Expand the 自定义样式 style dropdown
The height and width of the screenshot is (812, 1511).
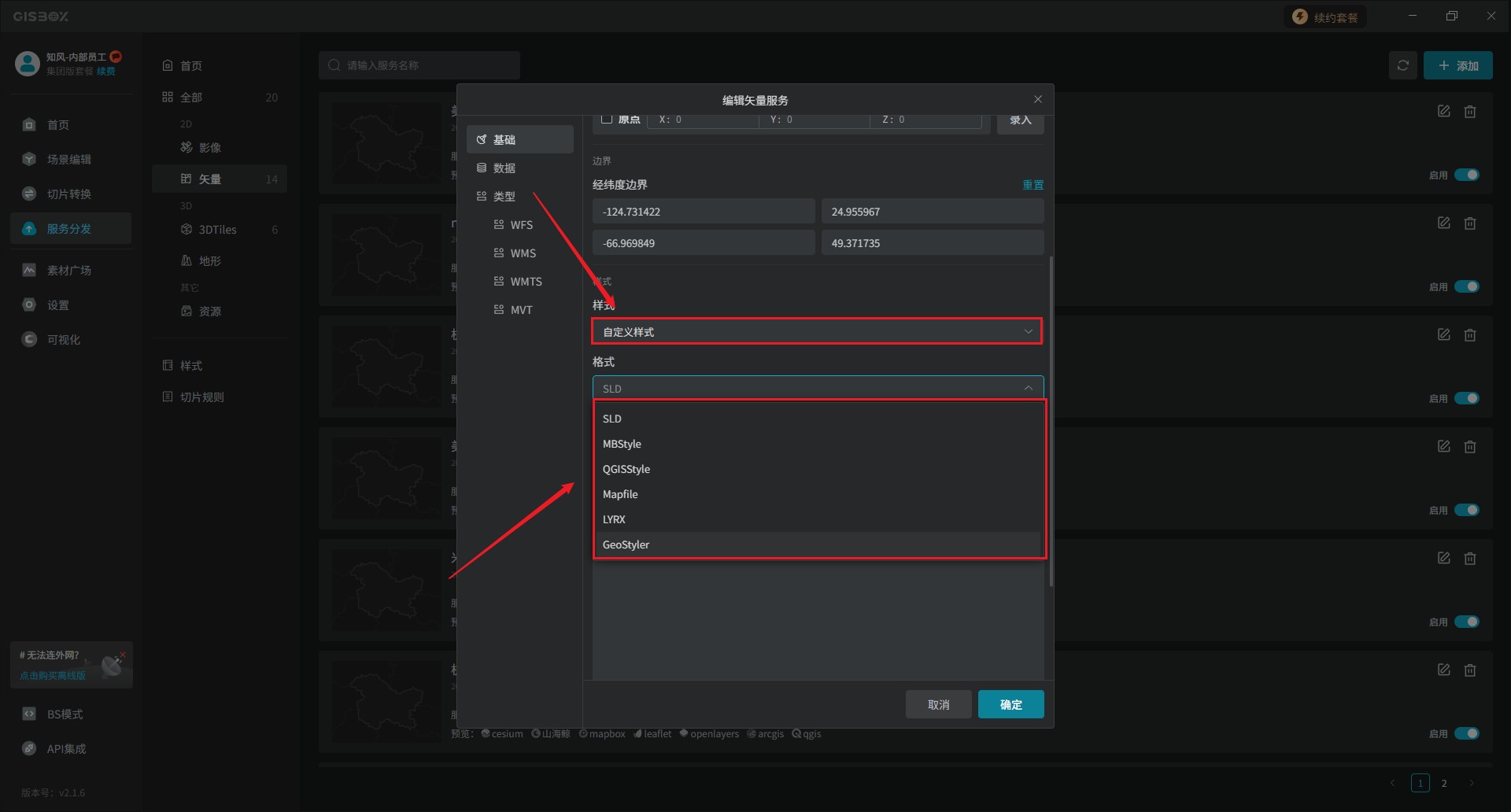(x=816, y=332)
